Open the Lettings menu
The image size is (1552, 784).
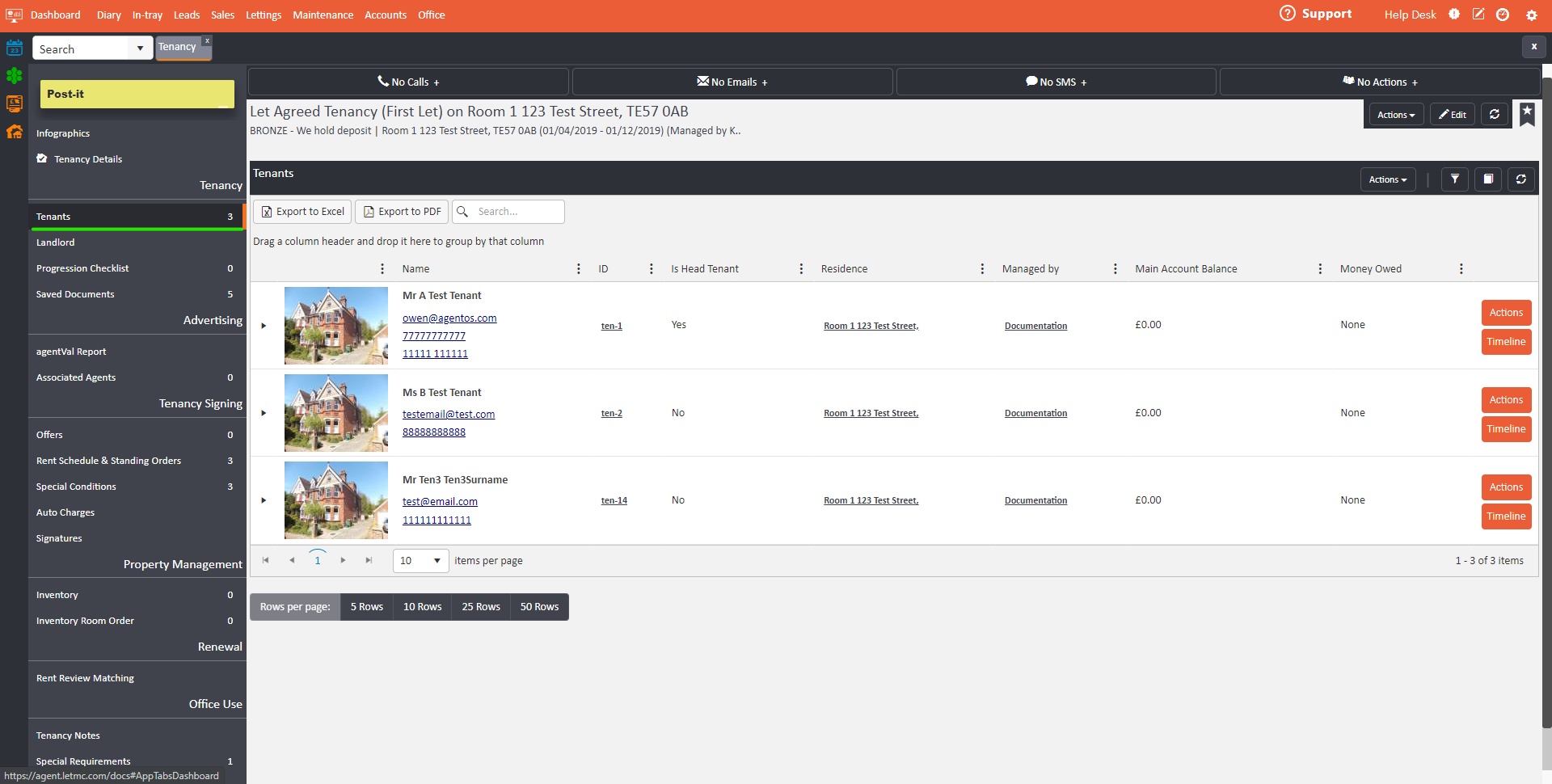coord(264,15)
